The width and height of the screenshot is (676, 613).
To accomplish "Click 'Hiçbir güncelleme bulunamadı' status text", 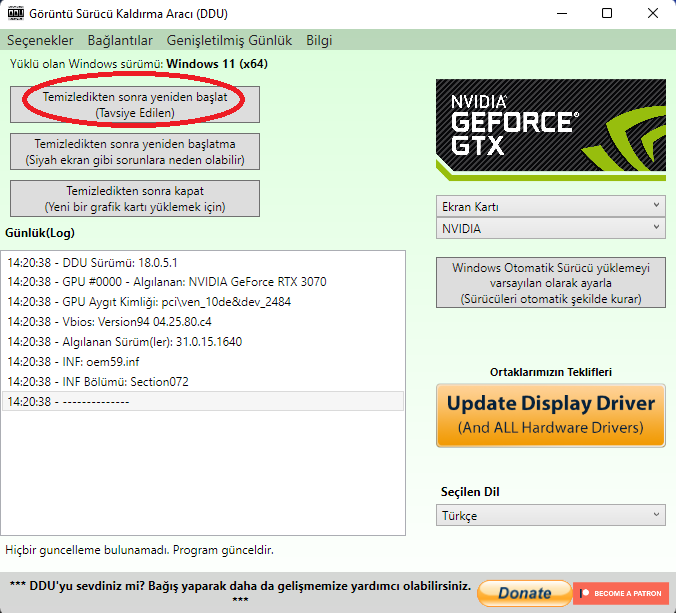I will tap(139, 550).
